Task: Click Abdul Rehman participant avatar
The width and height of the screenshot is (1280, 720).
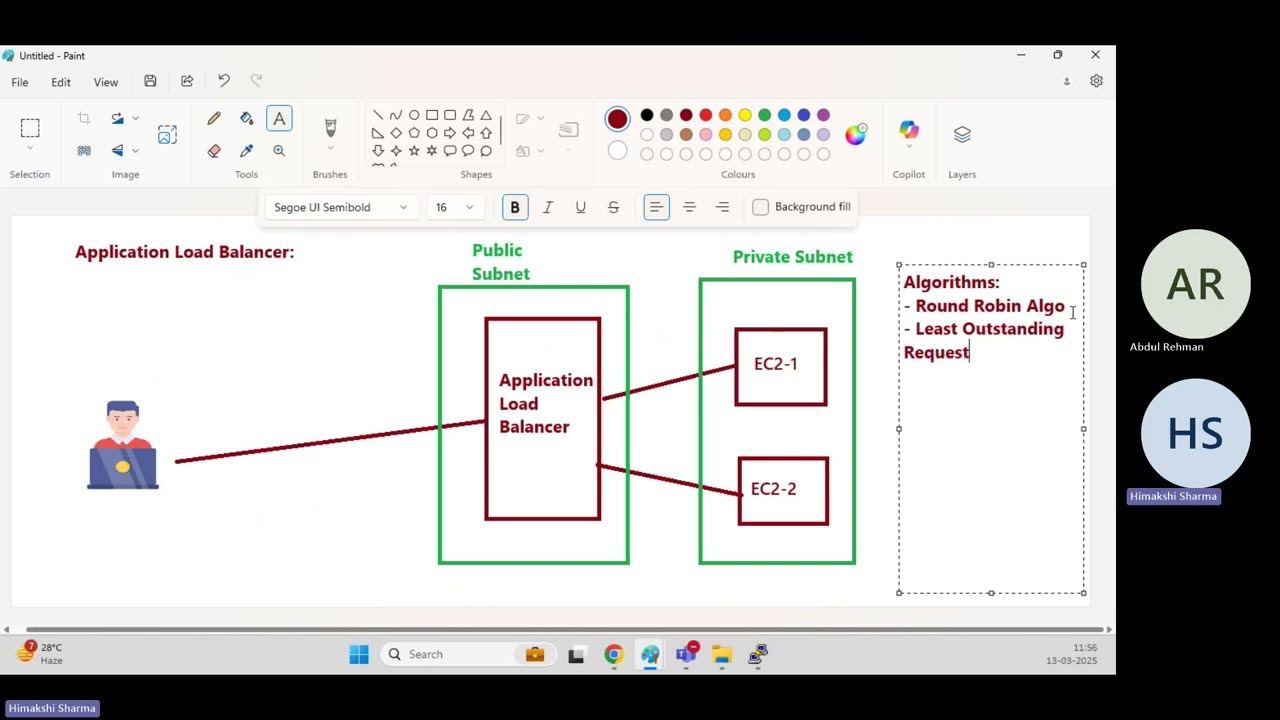Action: (1196, 284)
